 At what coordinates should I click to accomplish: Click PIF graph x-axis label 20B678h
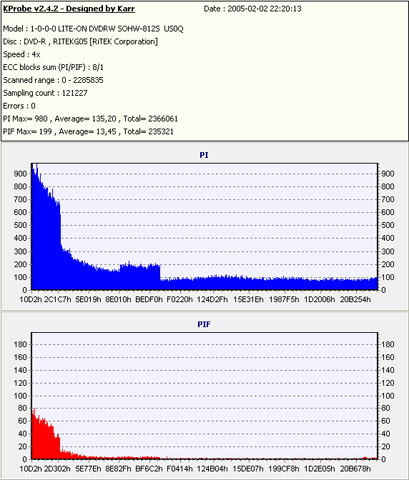tap(355, 469)
